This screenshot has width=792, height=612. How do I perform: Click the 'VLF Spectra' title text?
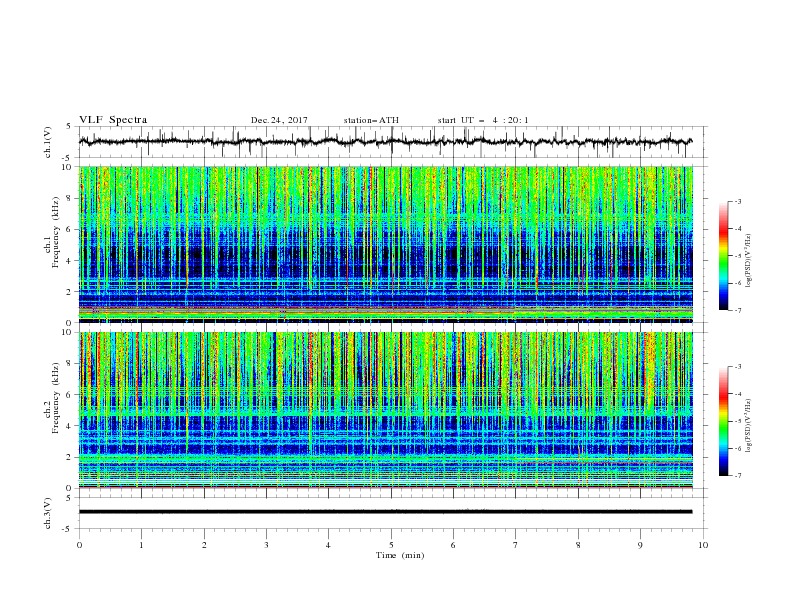click(x=113, y=120)
